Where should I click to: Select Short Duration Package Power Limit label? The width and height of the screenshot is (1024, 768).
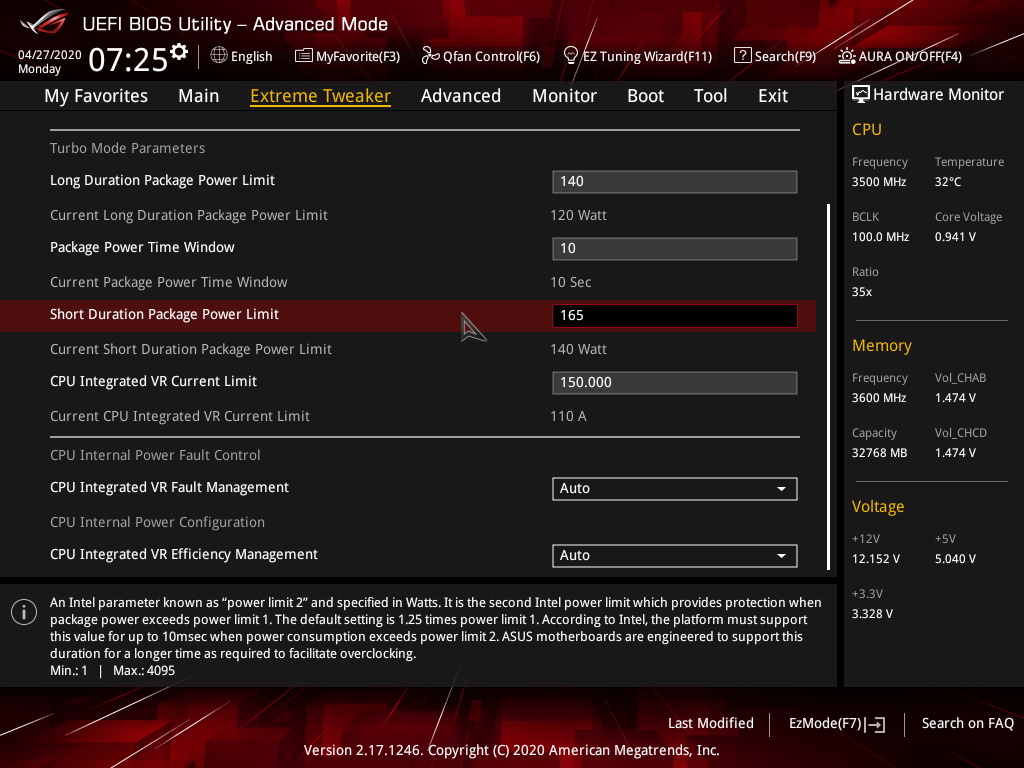[165, 315]
